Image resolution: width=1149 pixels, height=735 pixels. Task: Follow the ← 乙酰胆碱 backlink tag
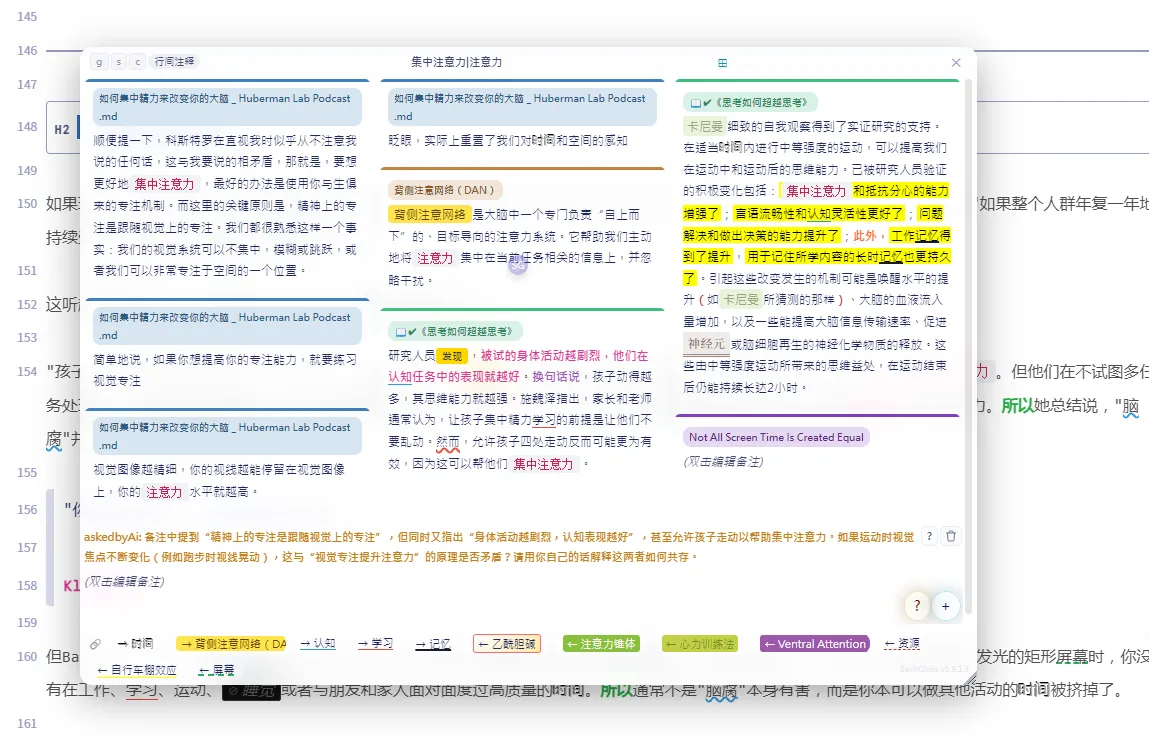[x=507, y=643]
